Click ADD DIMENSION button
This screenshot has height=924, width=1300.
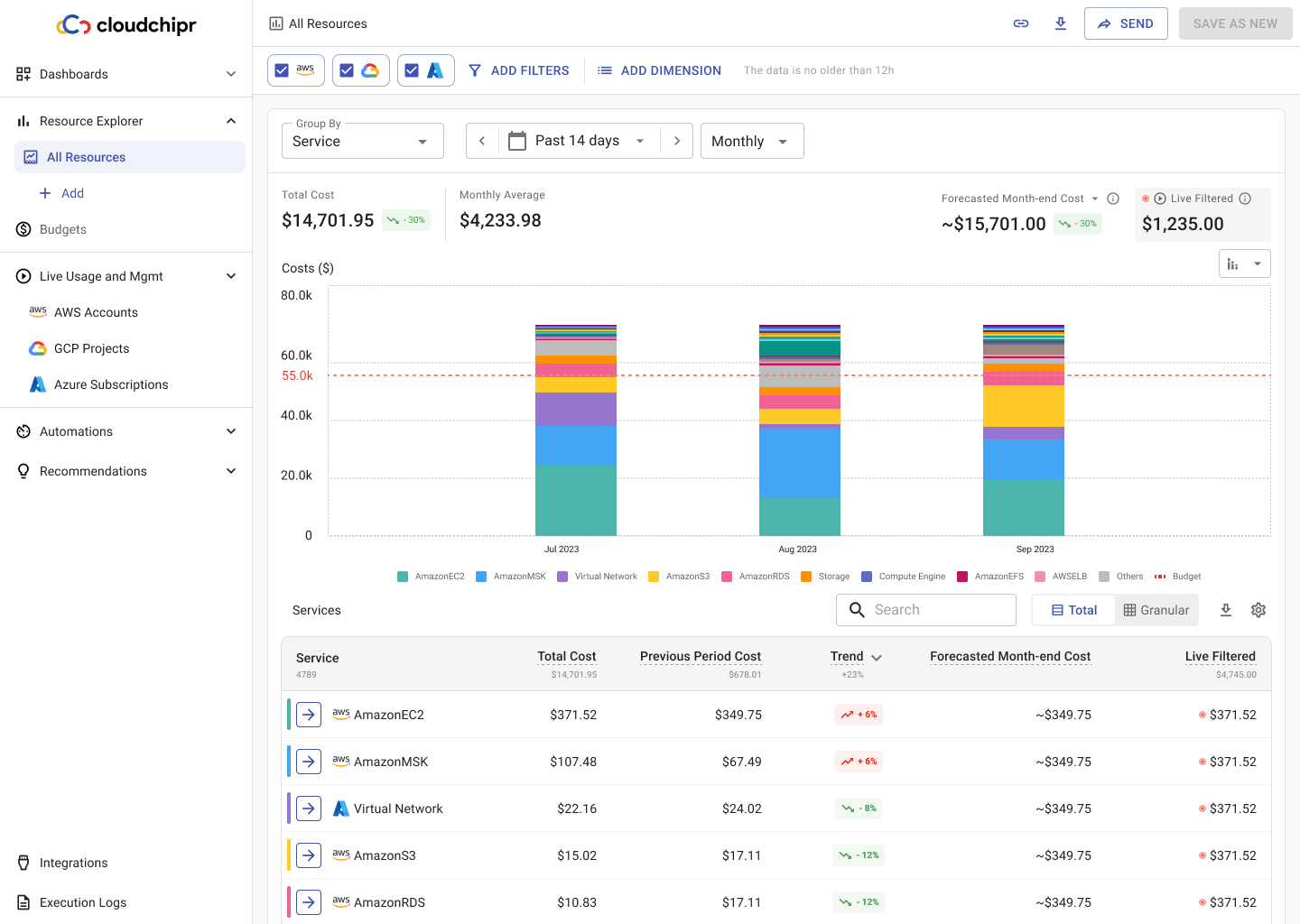click(x=660, y=70)
